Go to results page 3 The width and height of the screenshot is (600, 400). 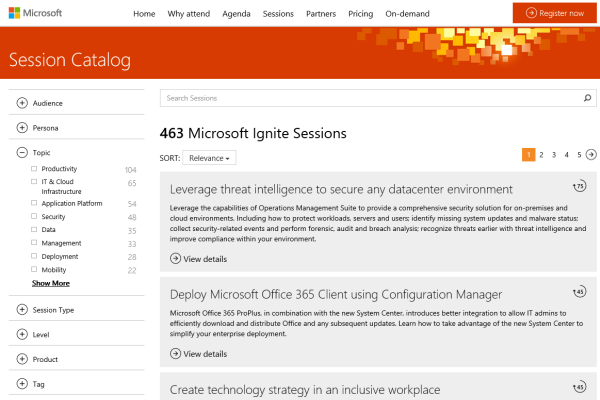(553, 154)
